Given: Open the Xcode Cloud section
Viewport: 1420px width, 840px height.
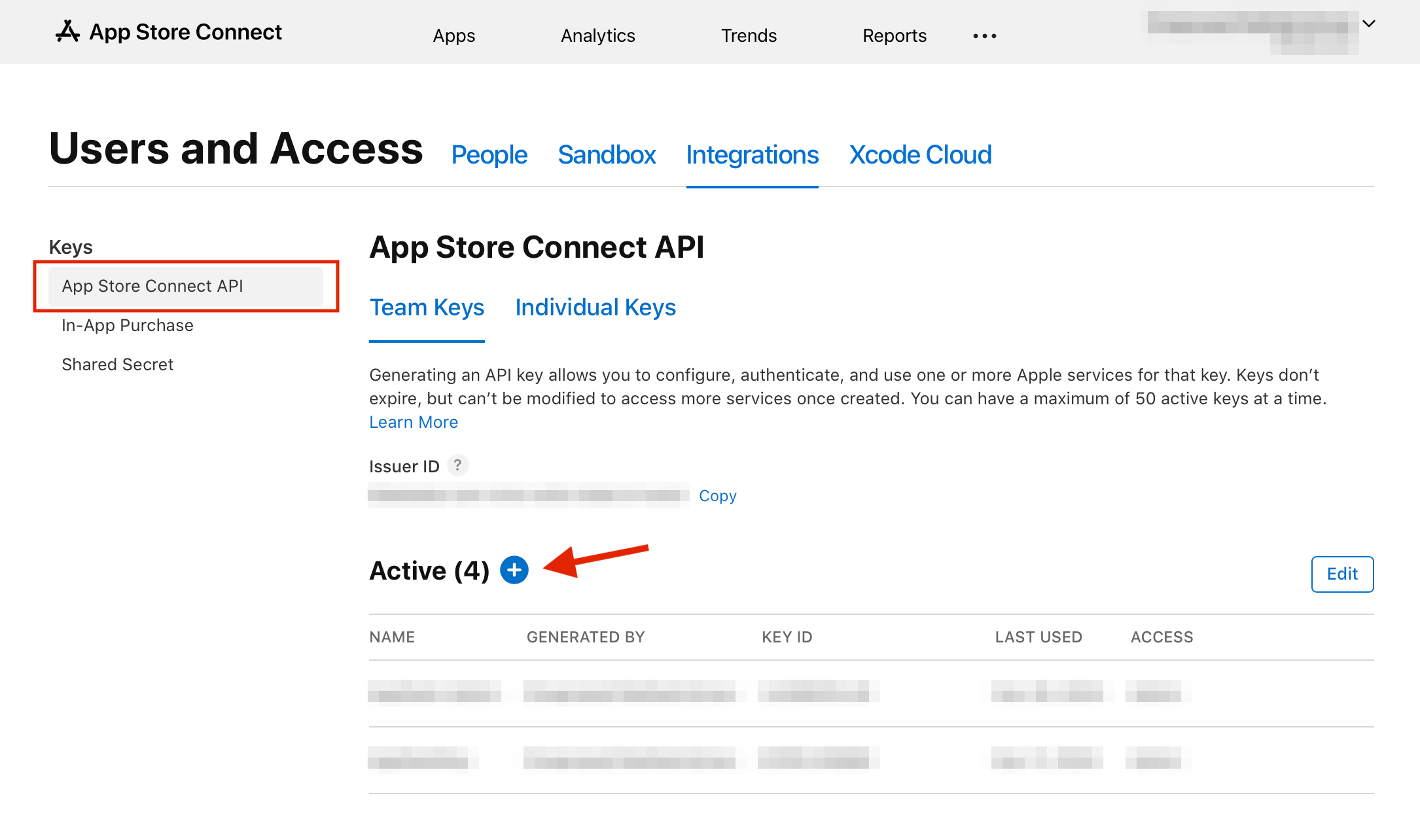Looking at the screenshot, I should [x=920, y=155].
